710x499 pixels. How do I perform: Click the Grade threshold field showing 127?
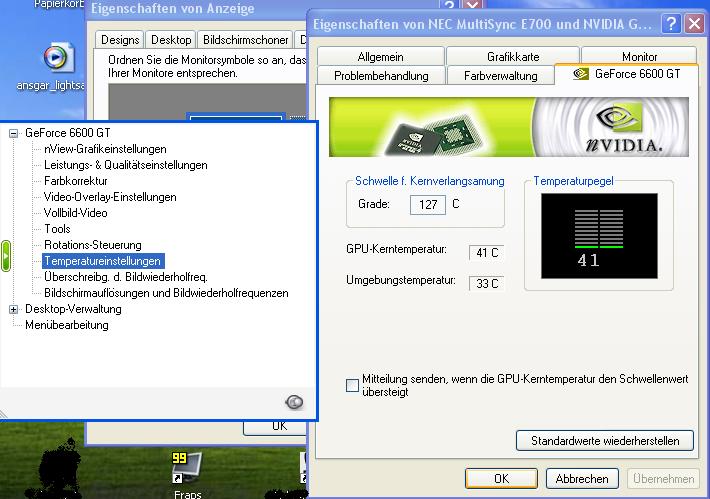(x=428, y=205)
